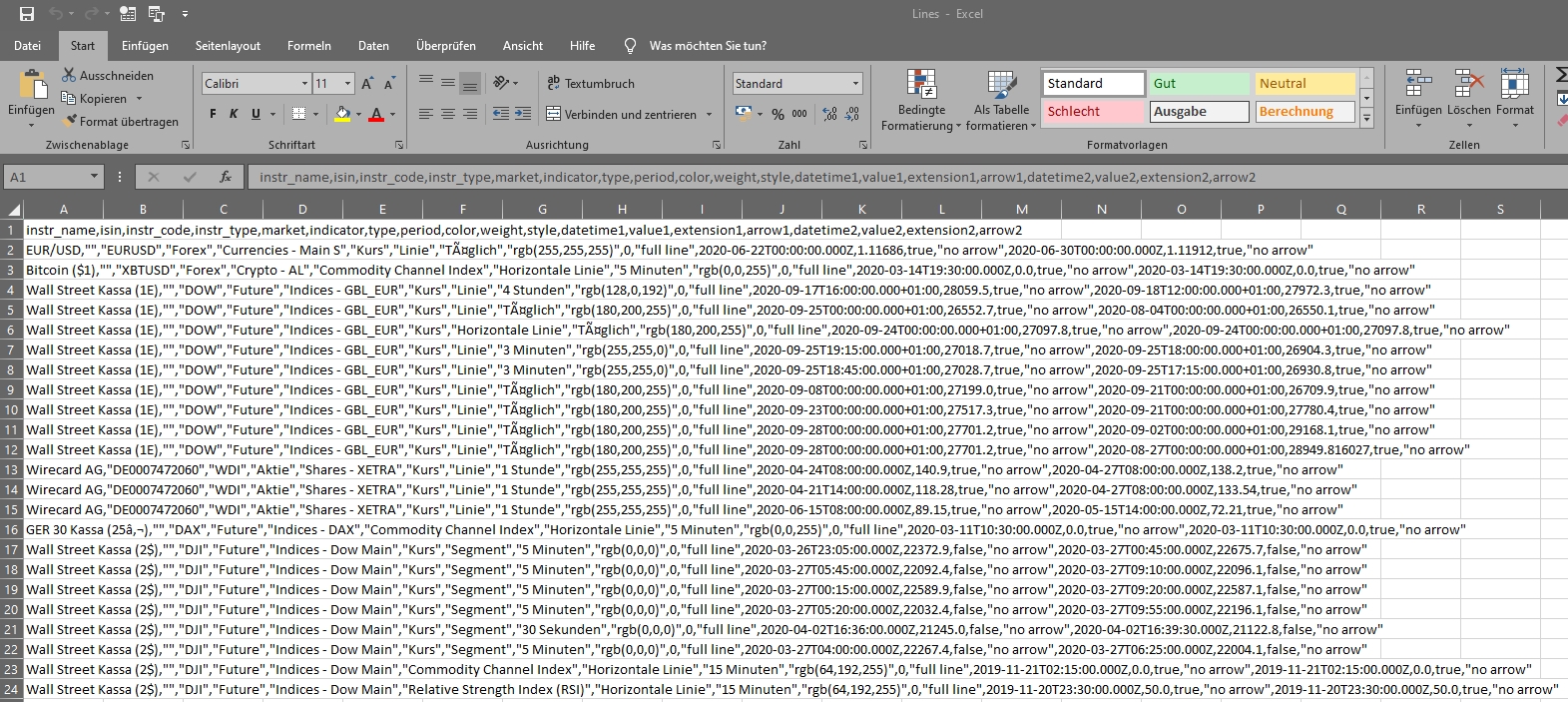Save the workbook with the disk icon
The width and height of the screenshot is (1568, 702).
pos(27,14)
